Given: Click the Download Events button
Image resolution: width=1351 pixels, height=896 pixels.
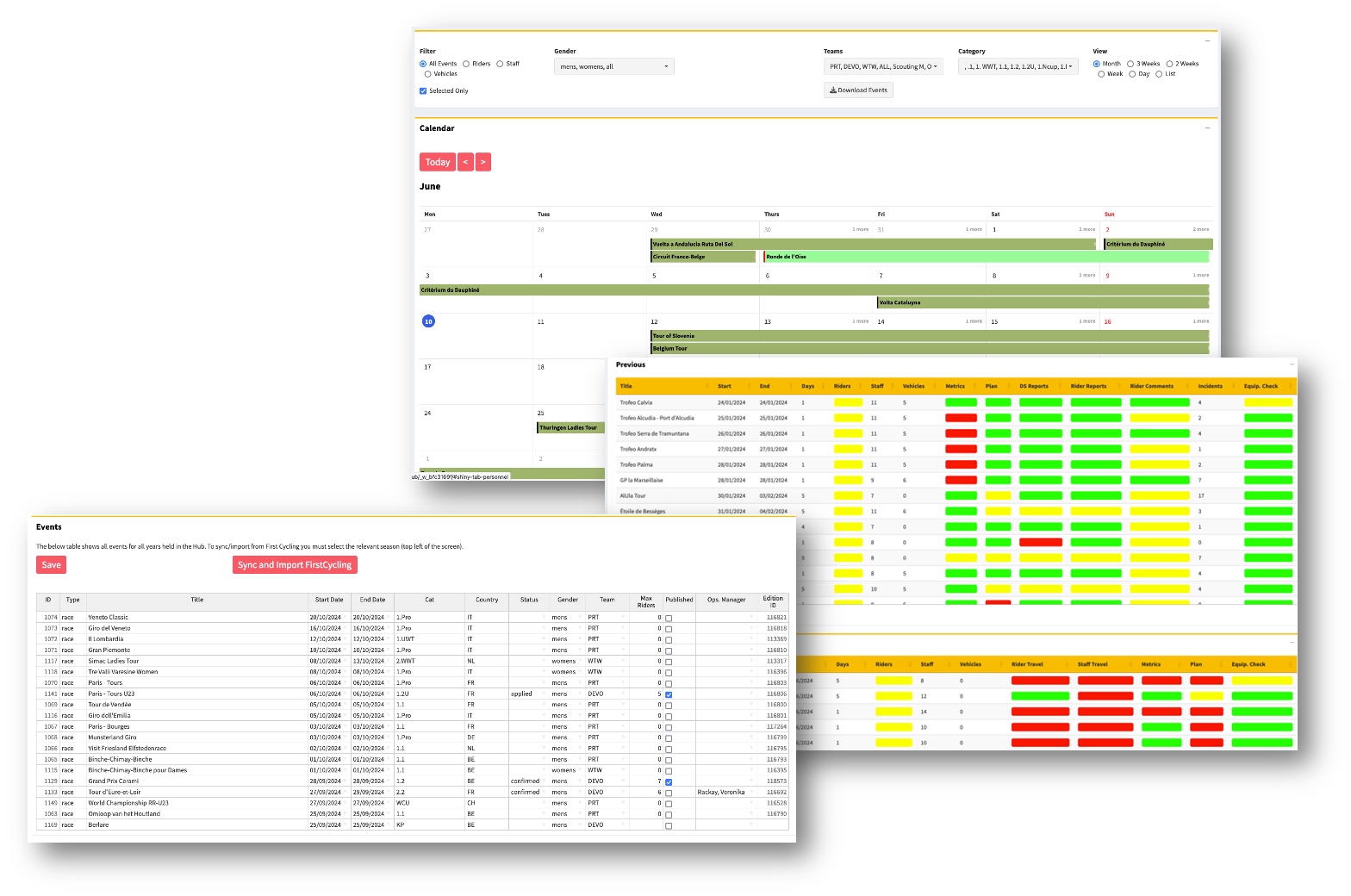Looking at the screenshot, I should pos(858,90).
